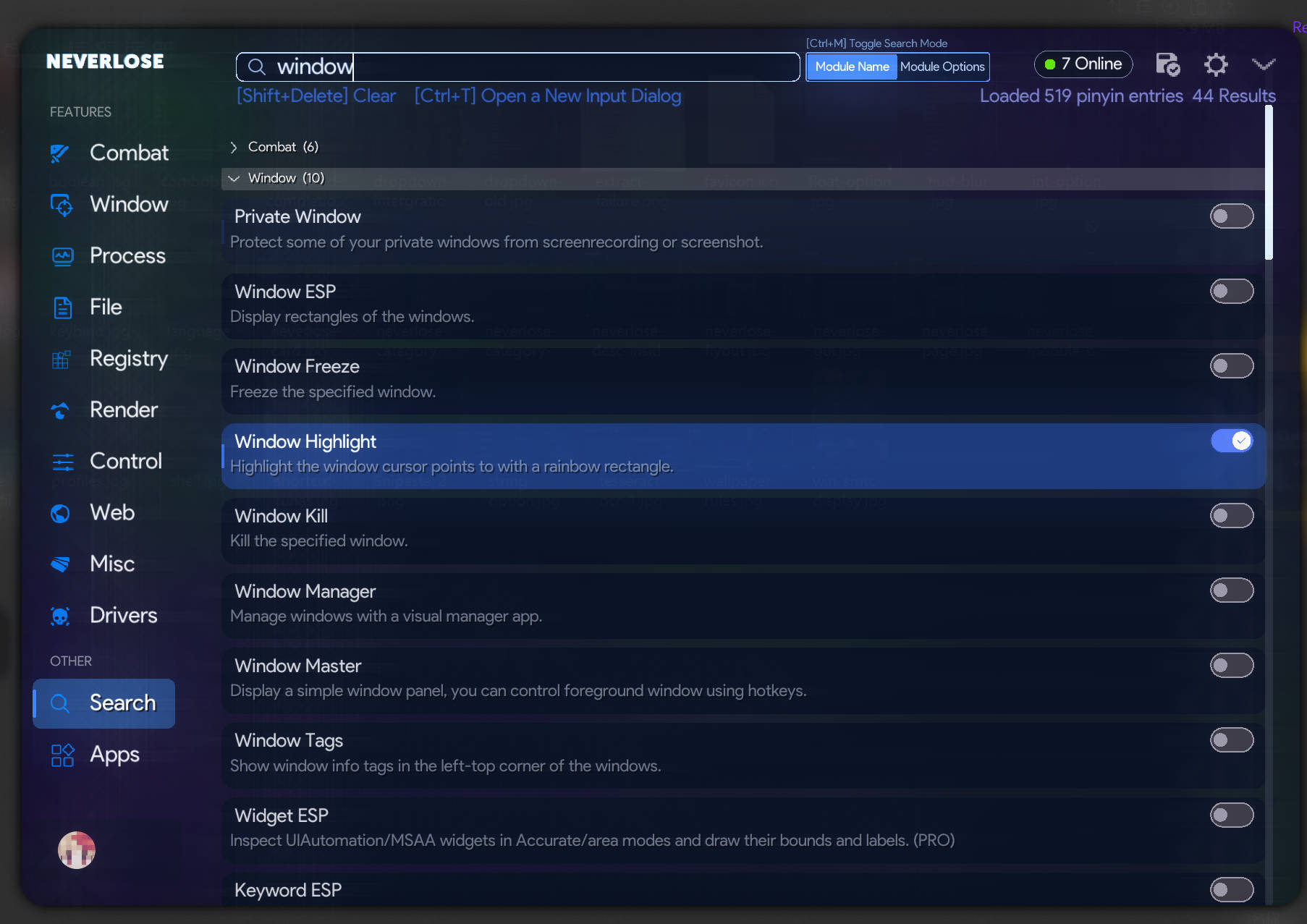Open the Control category

[104, 462]
